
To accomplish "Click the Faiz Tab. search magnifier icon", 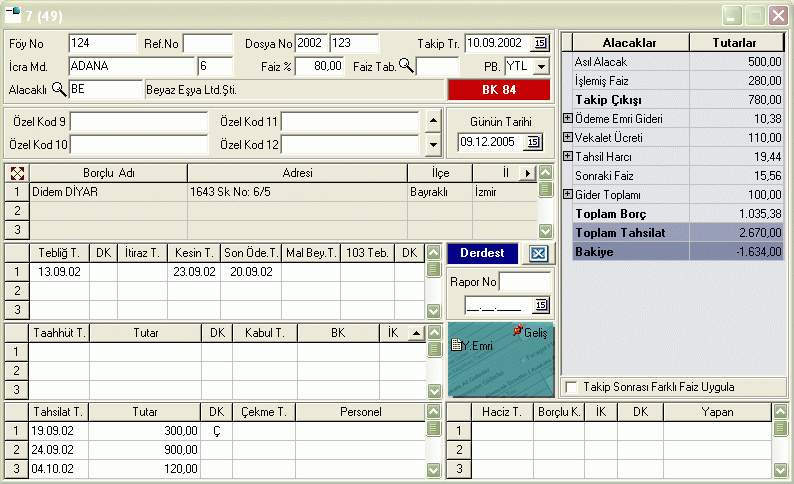I will point(406,65).
